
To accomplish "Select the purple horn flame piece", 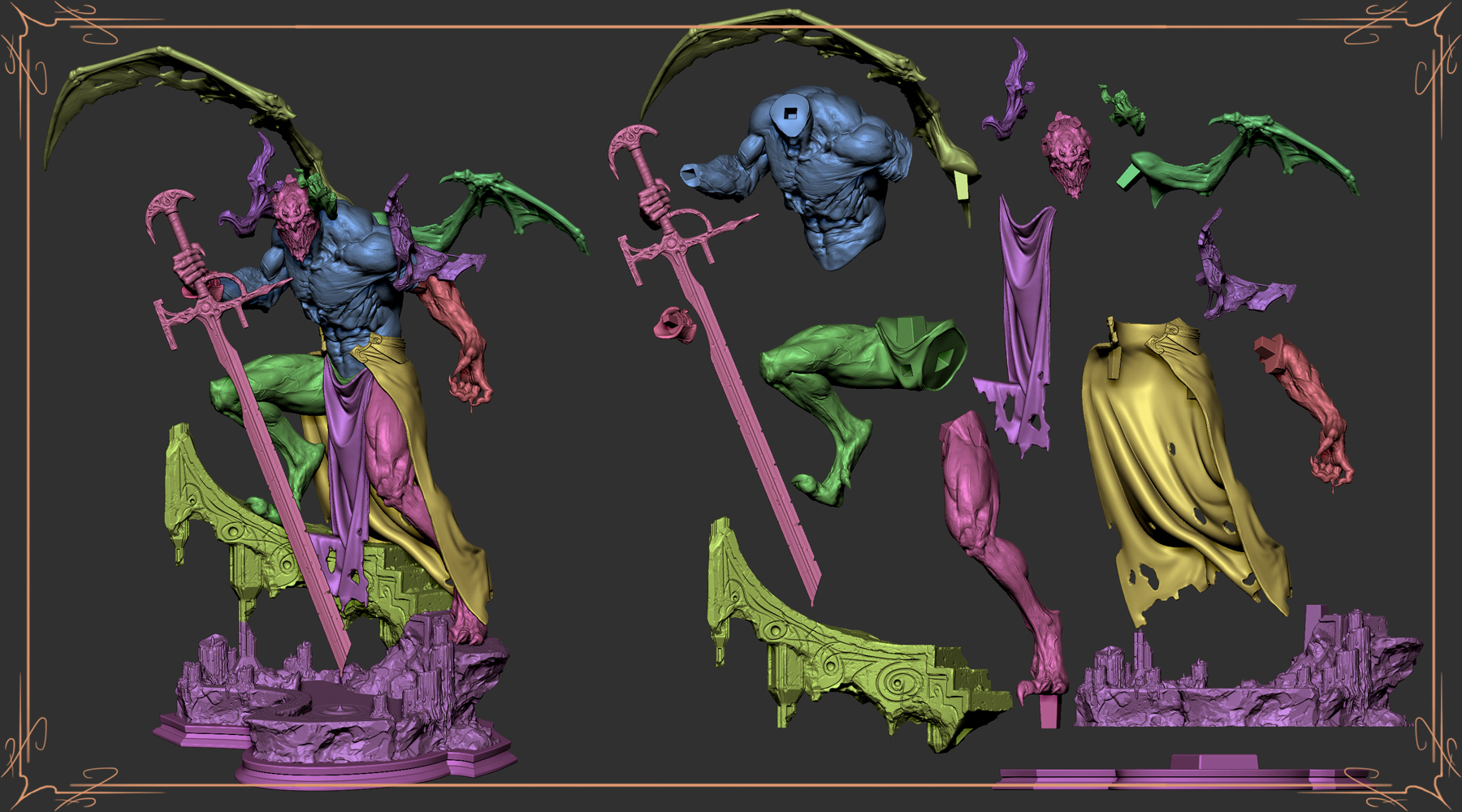I will (1009, 91).
